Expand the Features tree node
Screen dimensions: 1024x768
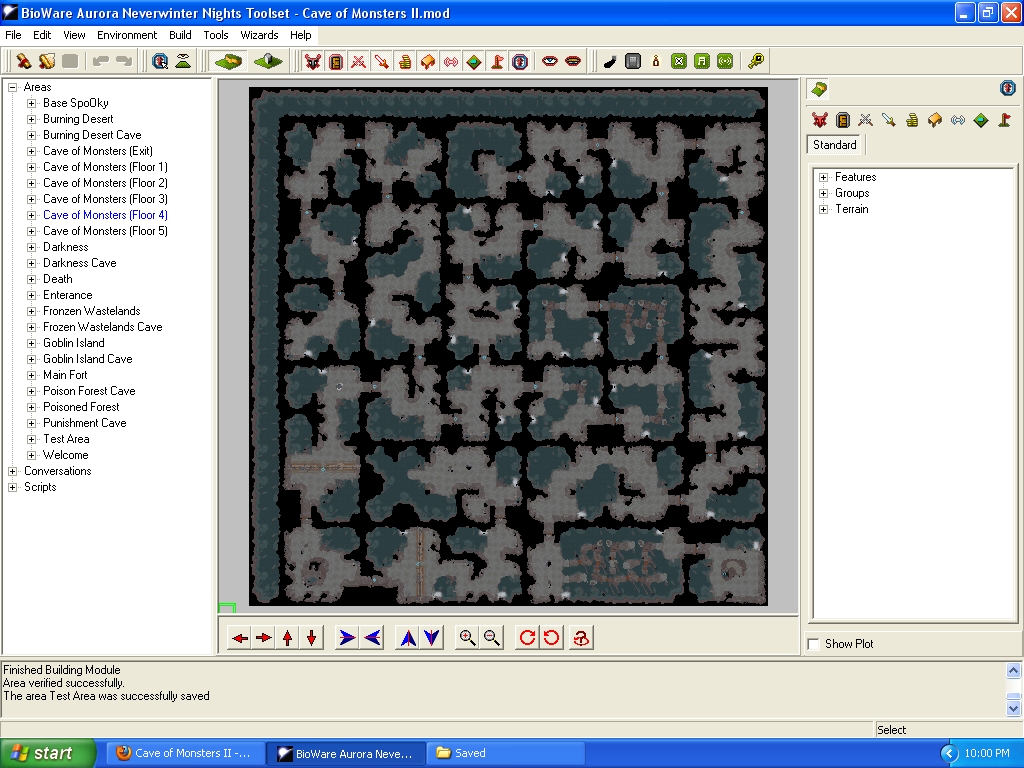coord(823,177)
